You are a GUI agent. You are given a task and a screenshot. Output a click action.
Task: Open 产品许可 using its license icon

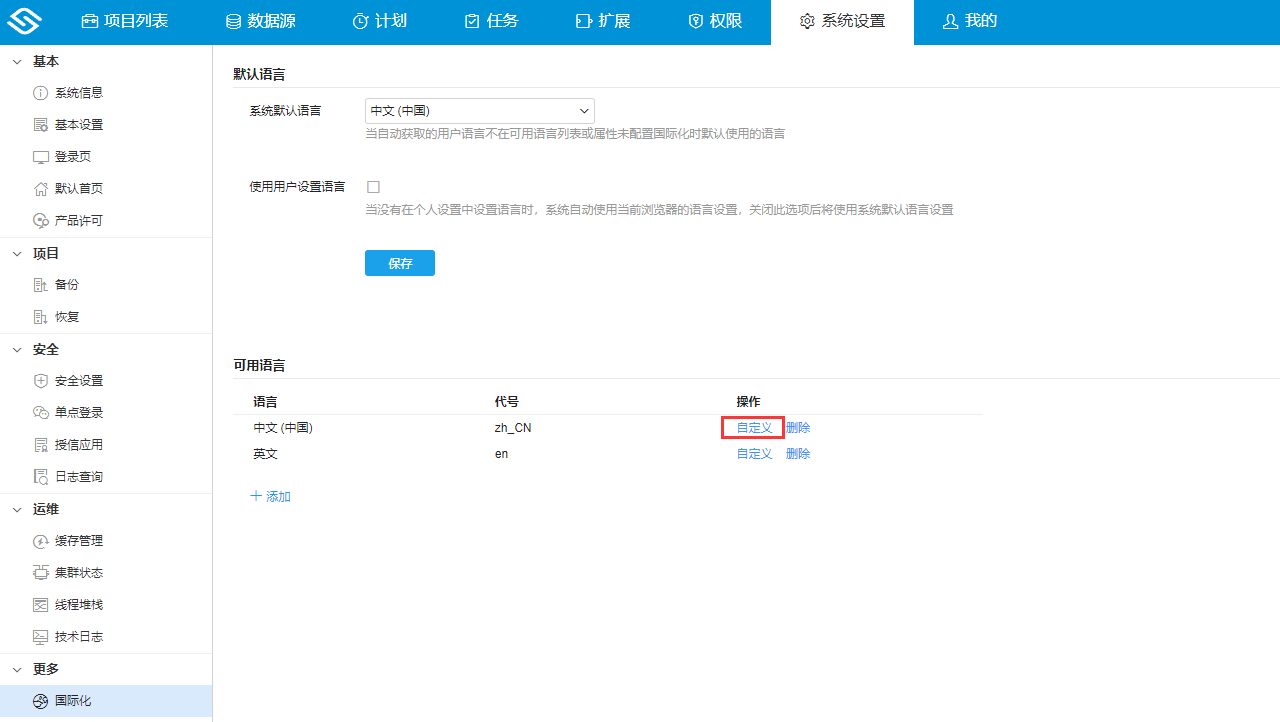click(x=39, y=220)
